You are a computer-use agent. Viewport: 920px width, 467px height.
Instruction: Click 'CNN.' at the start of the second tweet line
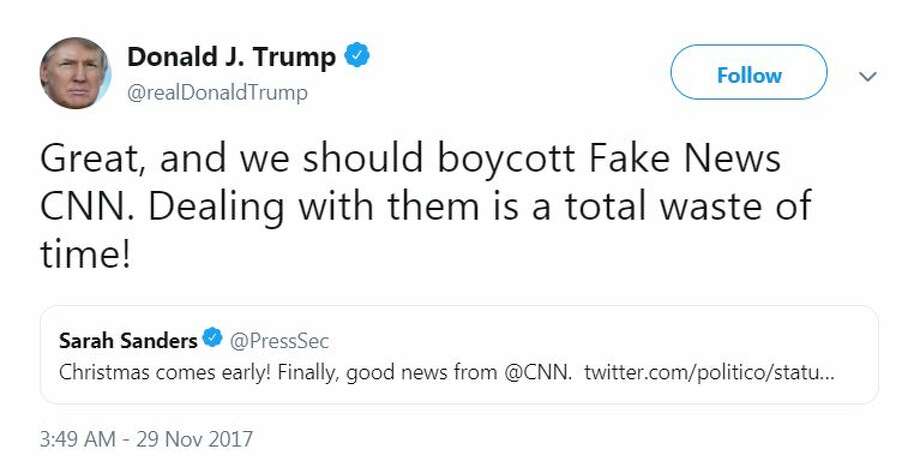tap(86, 207)
